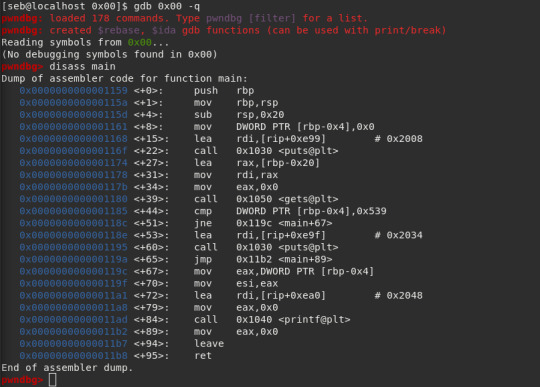Click the cmp DWORD PTR 0x539 instruction
Viewport: 540px width, 387px height.
pyautogui.click(x=290, y=211)
